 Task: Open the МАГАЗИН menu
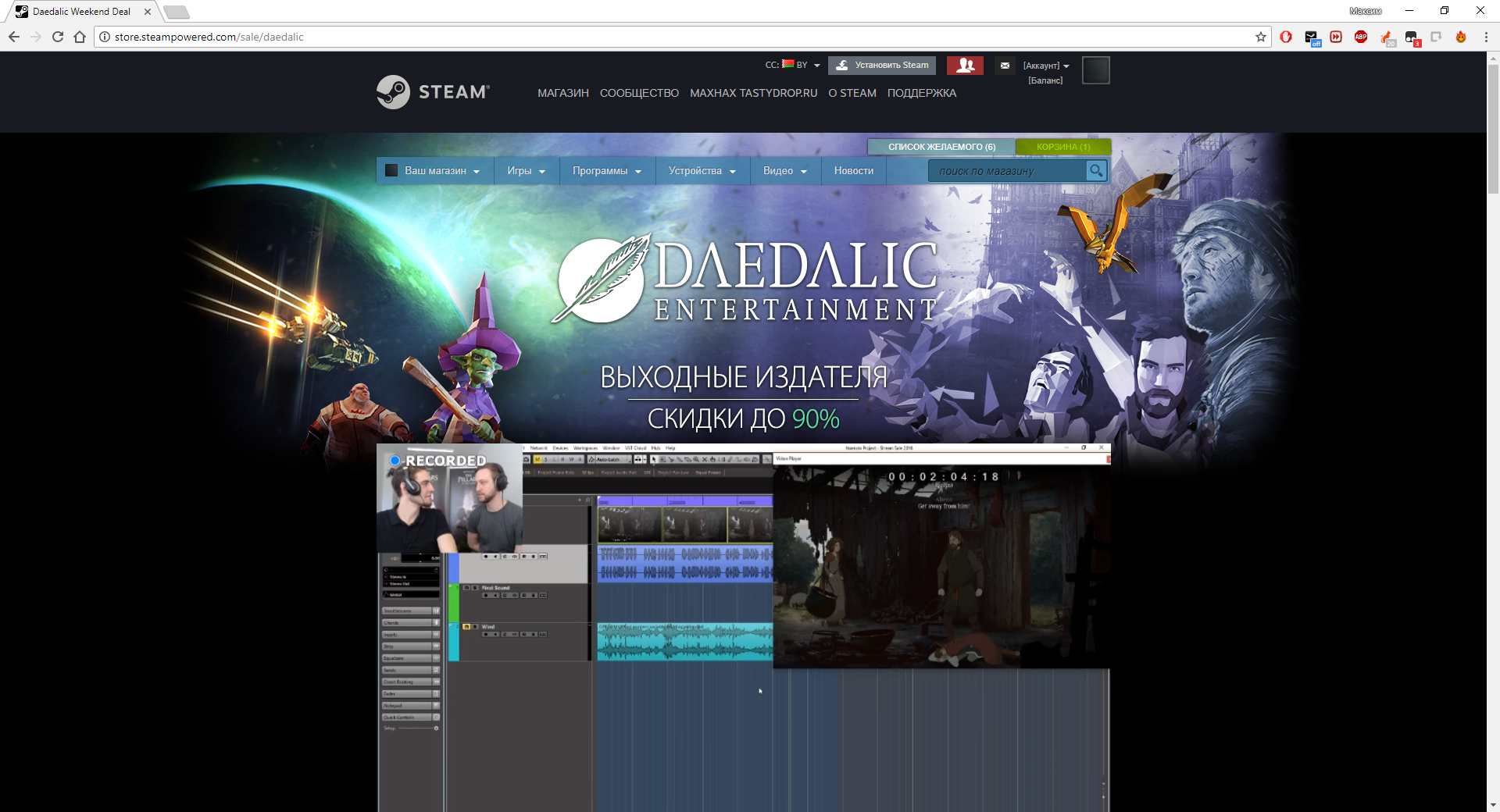coord(563,93)
